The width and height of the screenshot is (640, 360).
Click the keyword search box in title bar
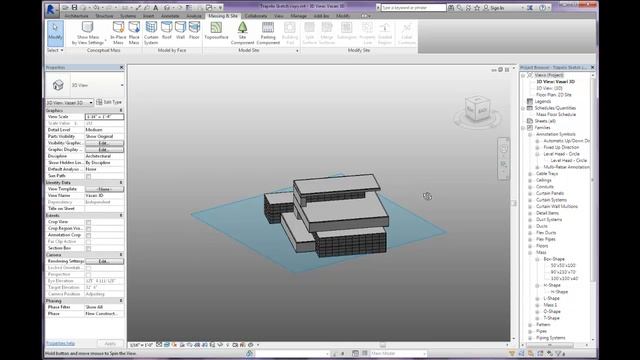[x=414, y=7]
